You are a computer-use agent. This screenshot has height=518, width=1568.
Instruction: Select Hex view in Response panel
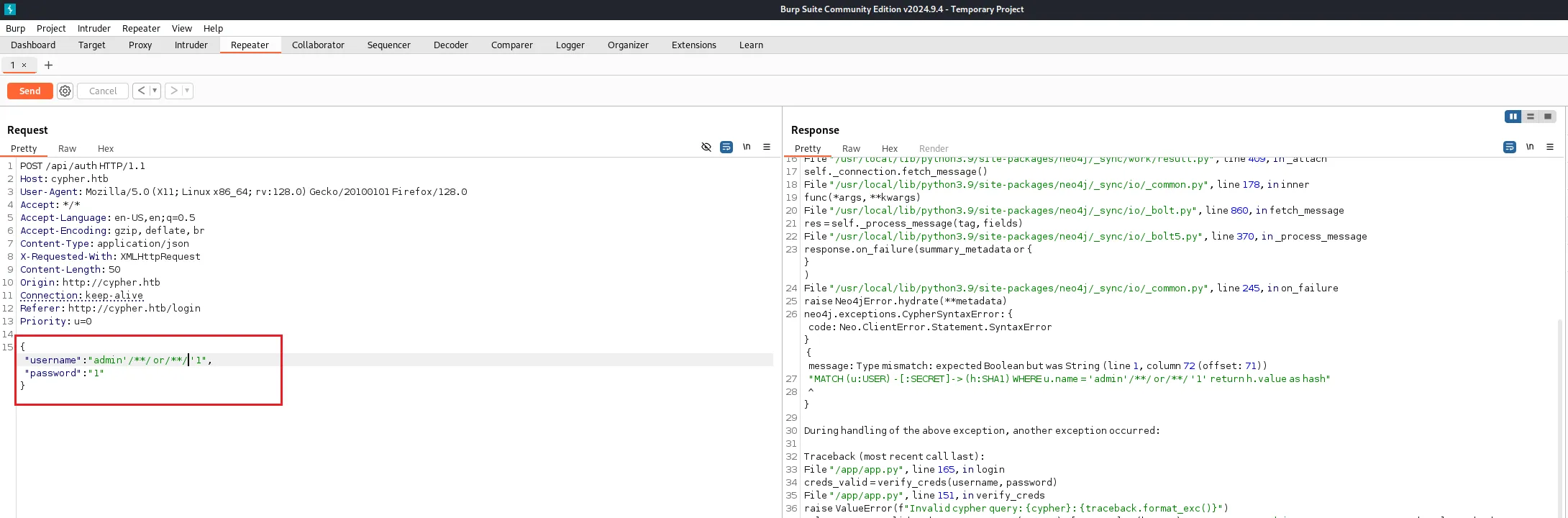tap(890, 148)
